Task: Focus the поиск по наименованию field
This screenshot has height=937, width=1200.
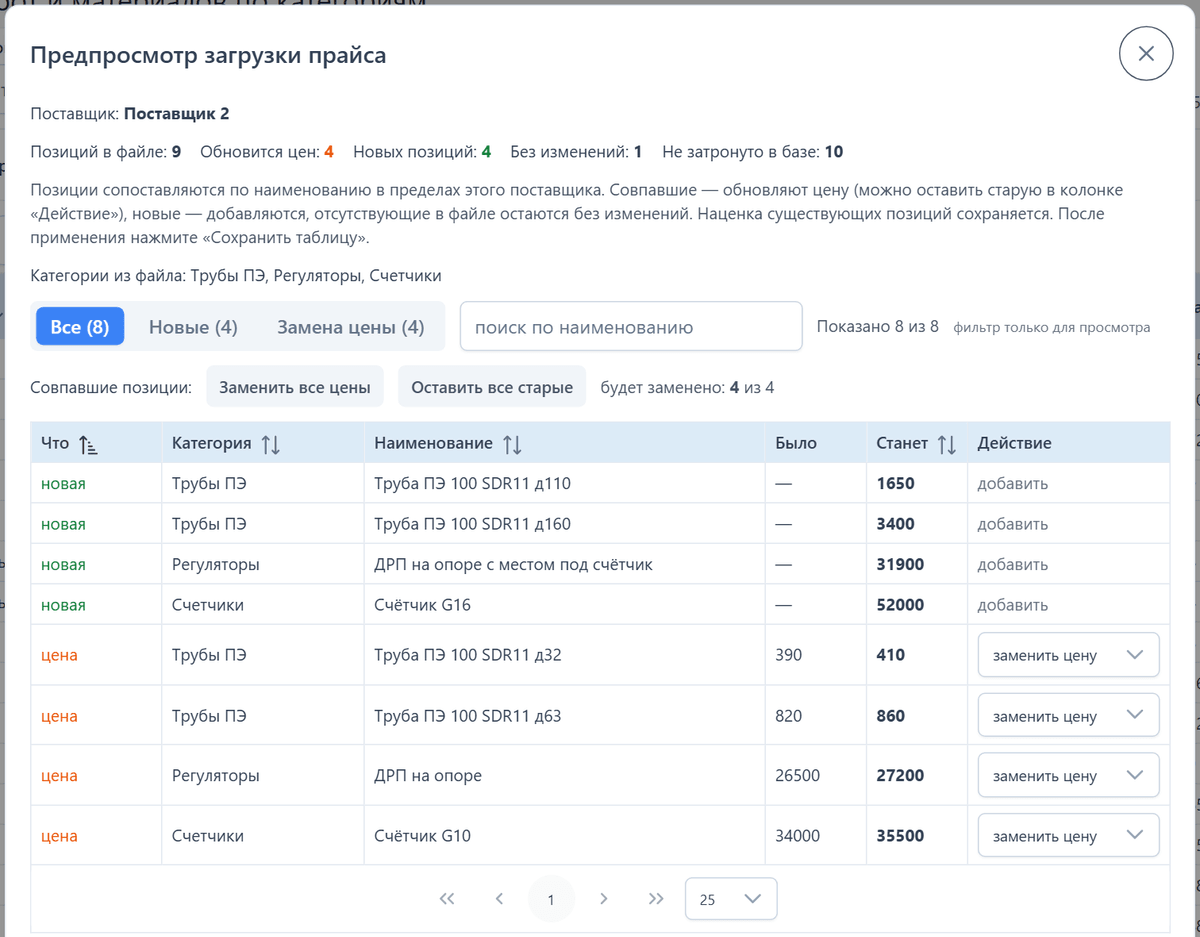Action: pyautogui.click(x=631, y=327)
